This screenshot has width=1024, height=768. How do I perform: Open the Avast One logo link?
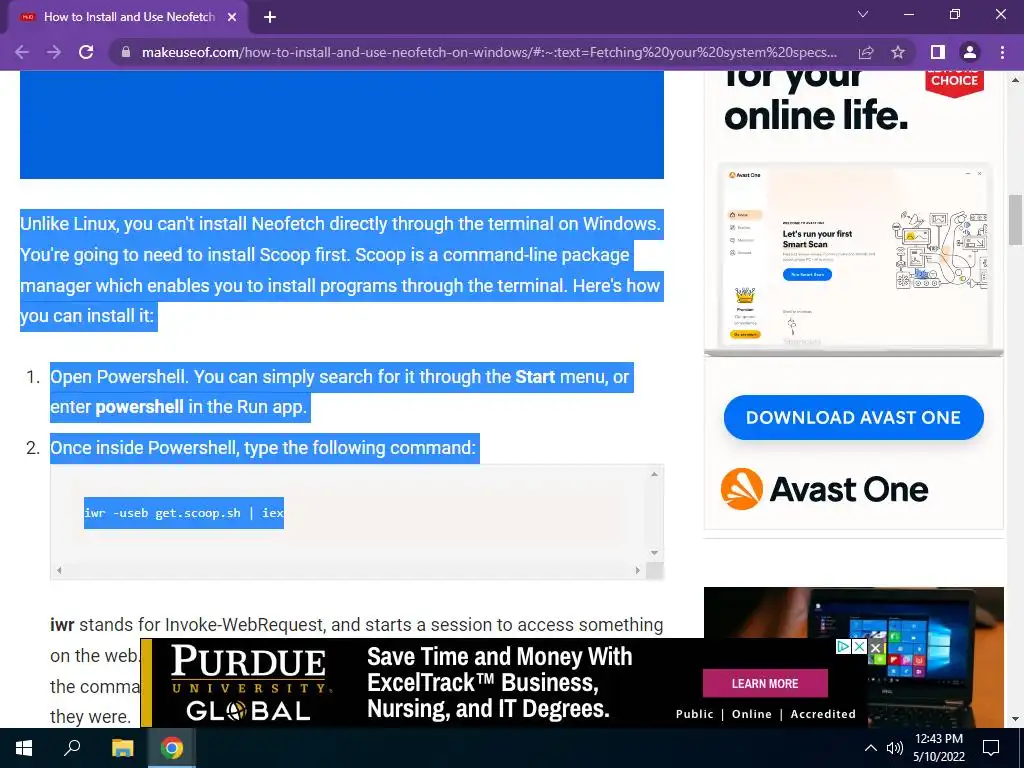coord(824,489)
